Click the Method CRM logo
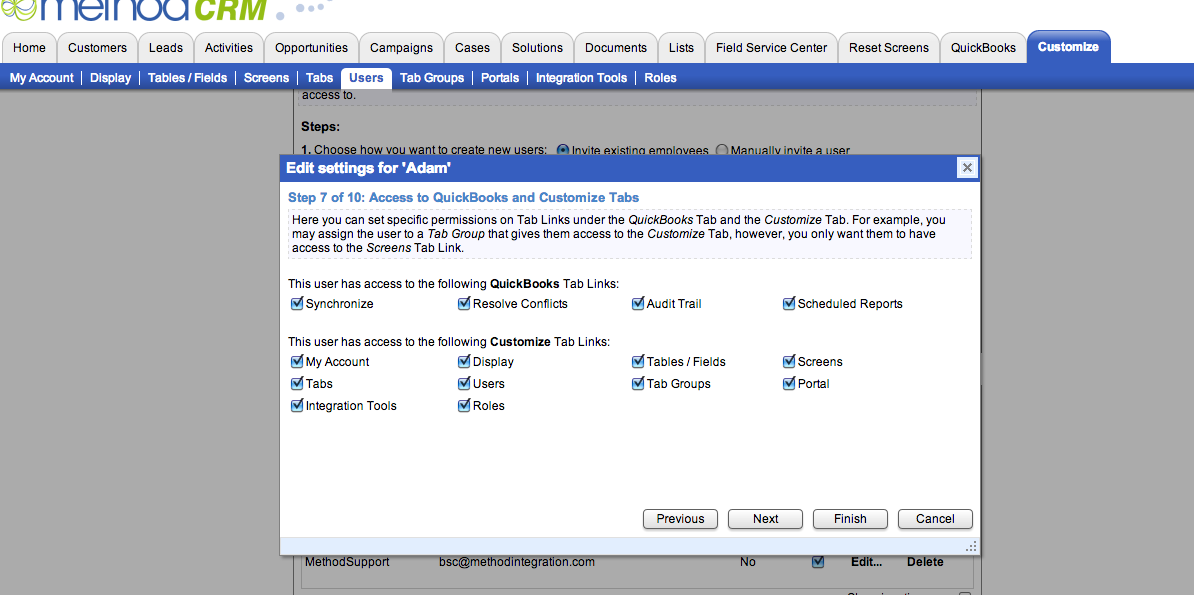 pyautogui.click(x=134, y=10)
